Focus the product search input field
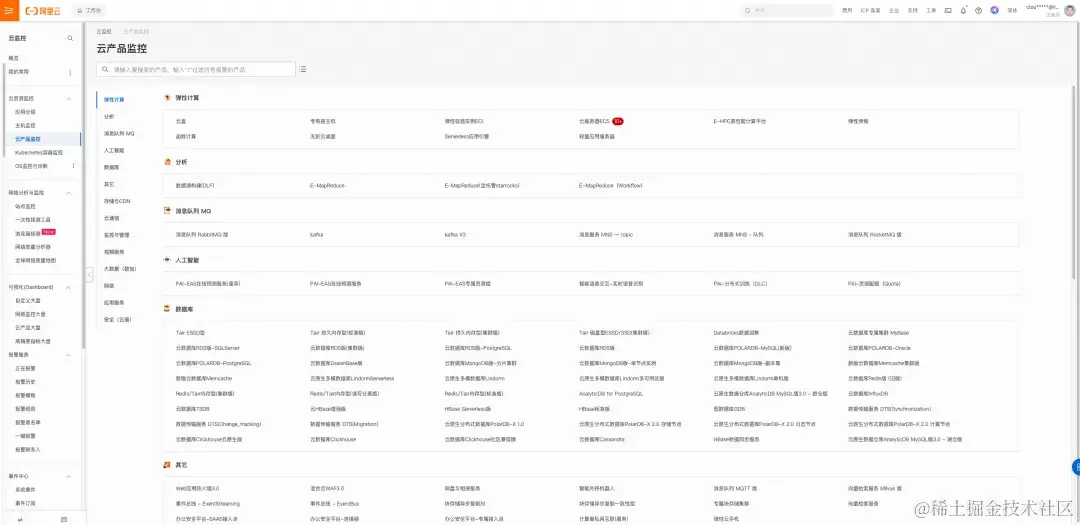The width and height of the screenshot is (1080, 525). 196,70
